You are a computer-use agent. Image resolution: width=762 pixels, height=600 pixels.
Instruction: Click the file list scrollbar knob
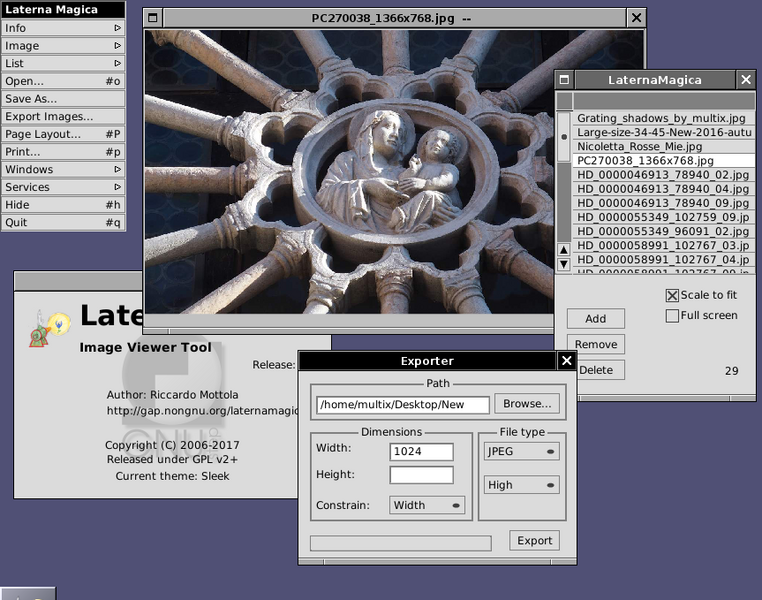pyautogui.click(x=564, y=137)
